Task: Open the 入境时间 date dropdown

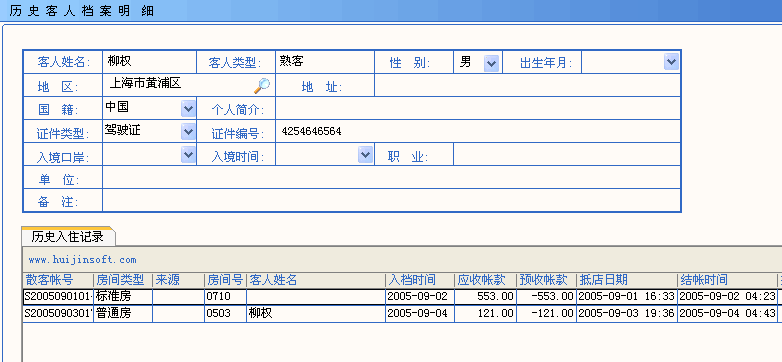Action: click(x=366, y=155)
